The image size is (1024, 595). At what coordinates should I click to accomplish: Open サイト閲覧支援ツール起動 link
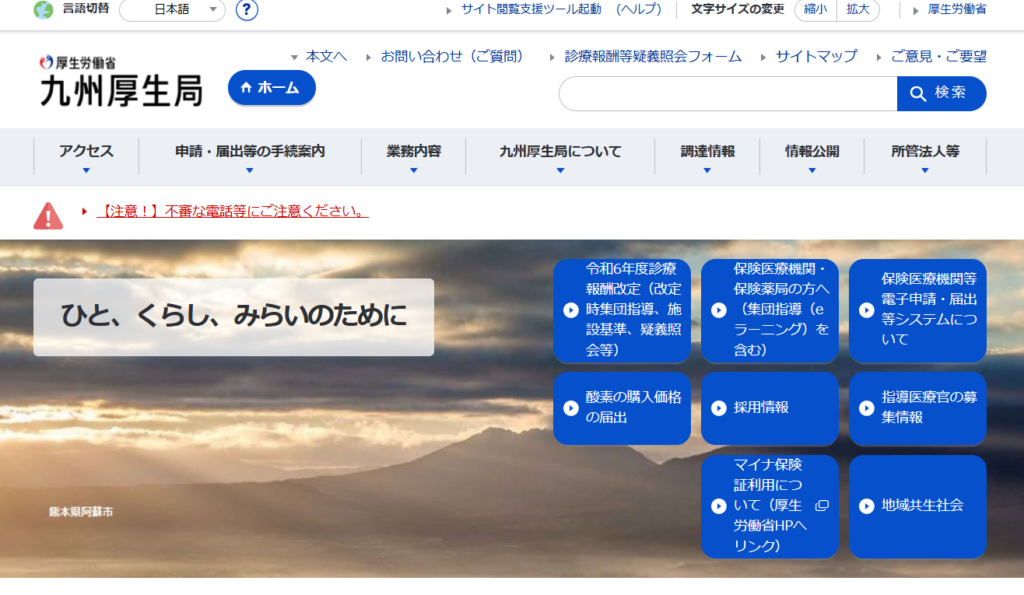click(531, 9)
